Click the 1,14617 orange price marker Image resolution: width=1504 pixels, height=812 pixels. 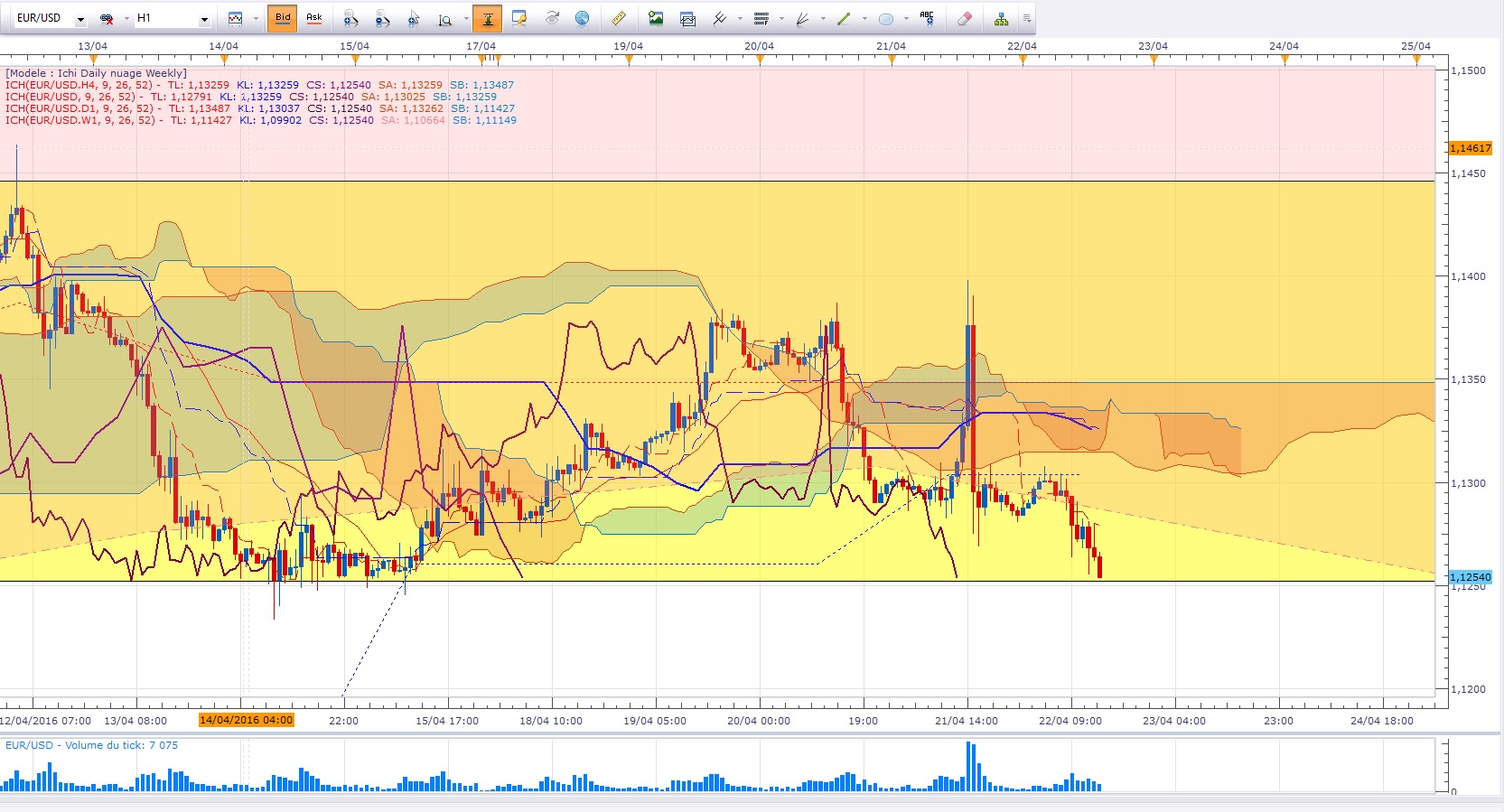pyautogui.click(x=1470, y=148)
